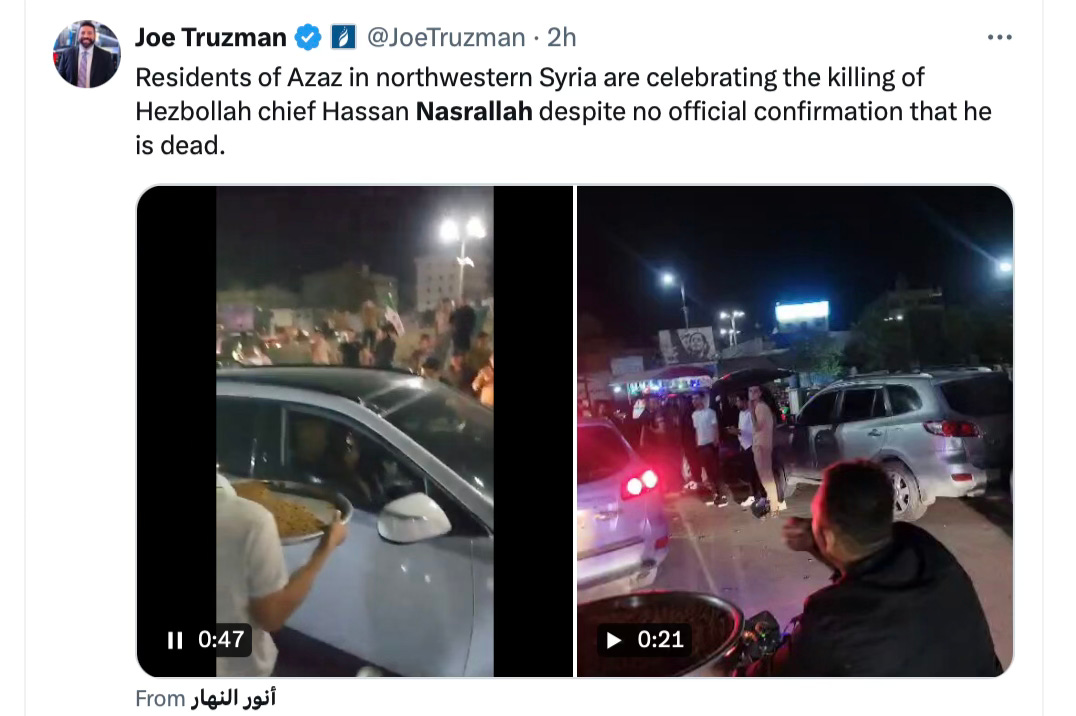Click the 0:21 duration label
Screen dimensions: 1076x716
coord(660,640)
